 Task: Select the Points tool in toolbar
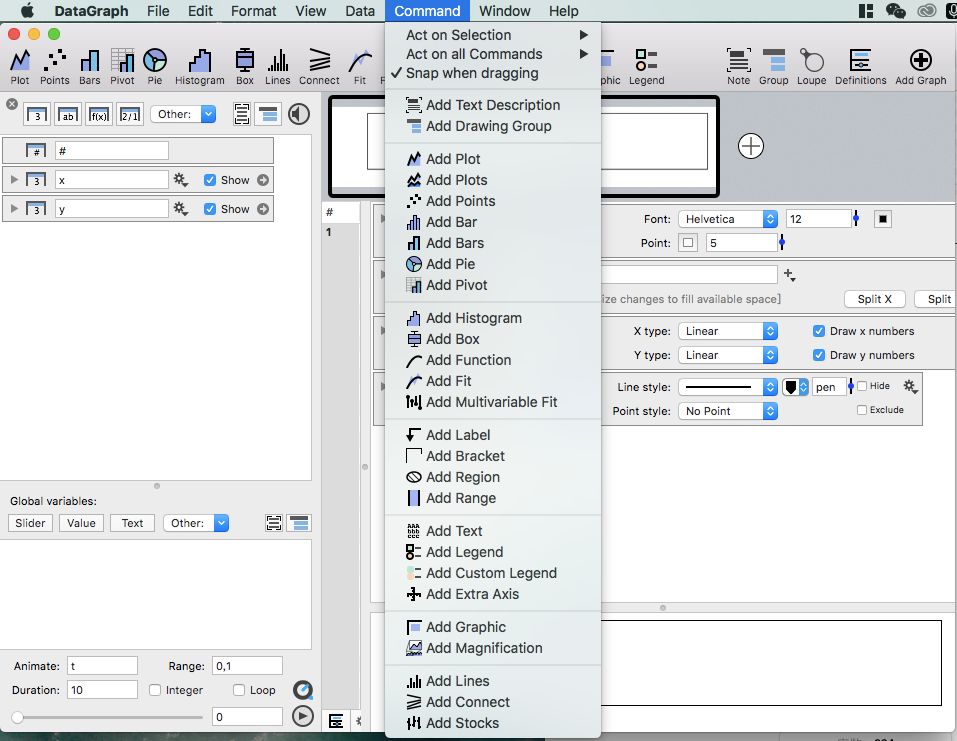click(54, 67)
